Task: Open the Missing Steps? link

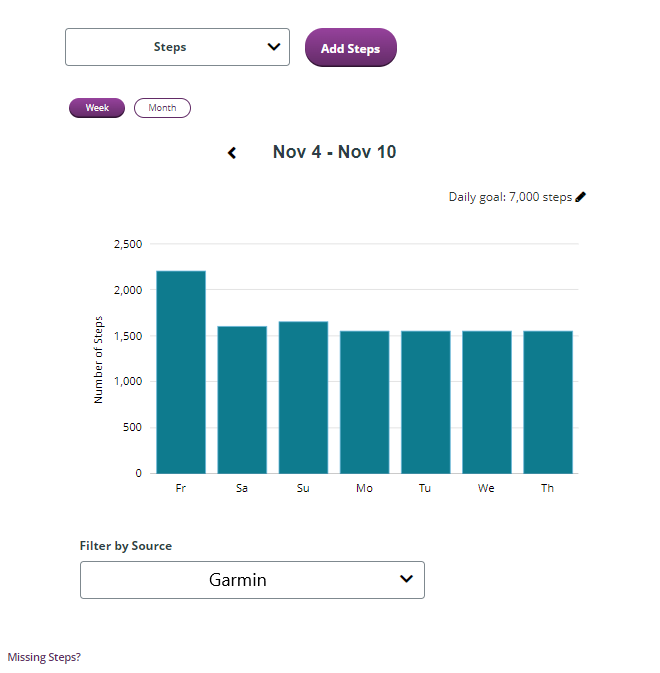Action: pos(44,658)
